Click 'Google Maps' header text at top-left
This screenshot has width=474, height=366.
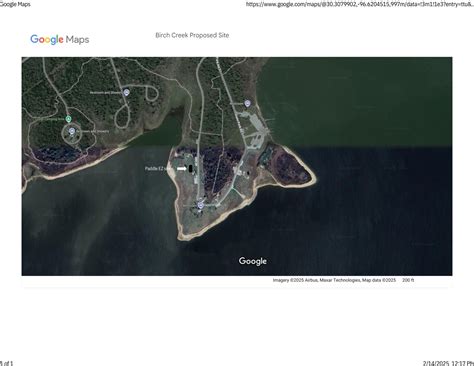(x=15, y=4)
